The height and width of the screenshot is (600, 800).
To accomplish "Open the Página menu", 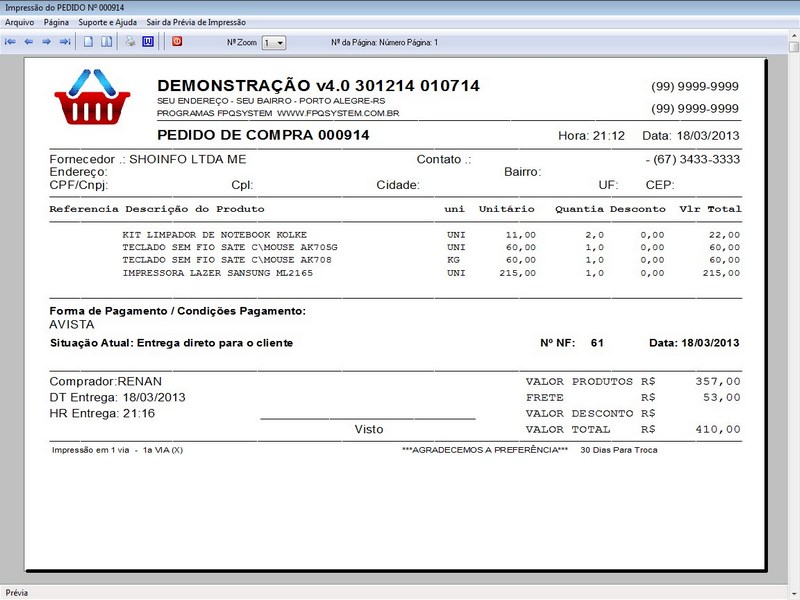I will 56,22.
